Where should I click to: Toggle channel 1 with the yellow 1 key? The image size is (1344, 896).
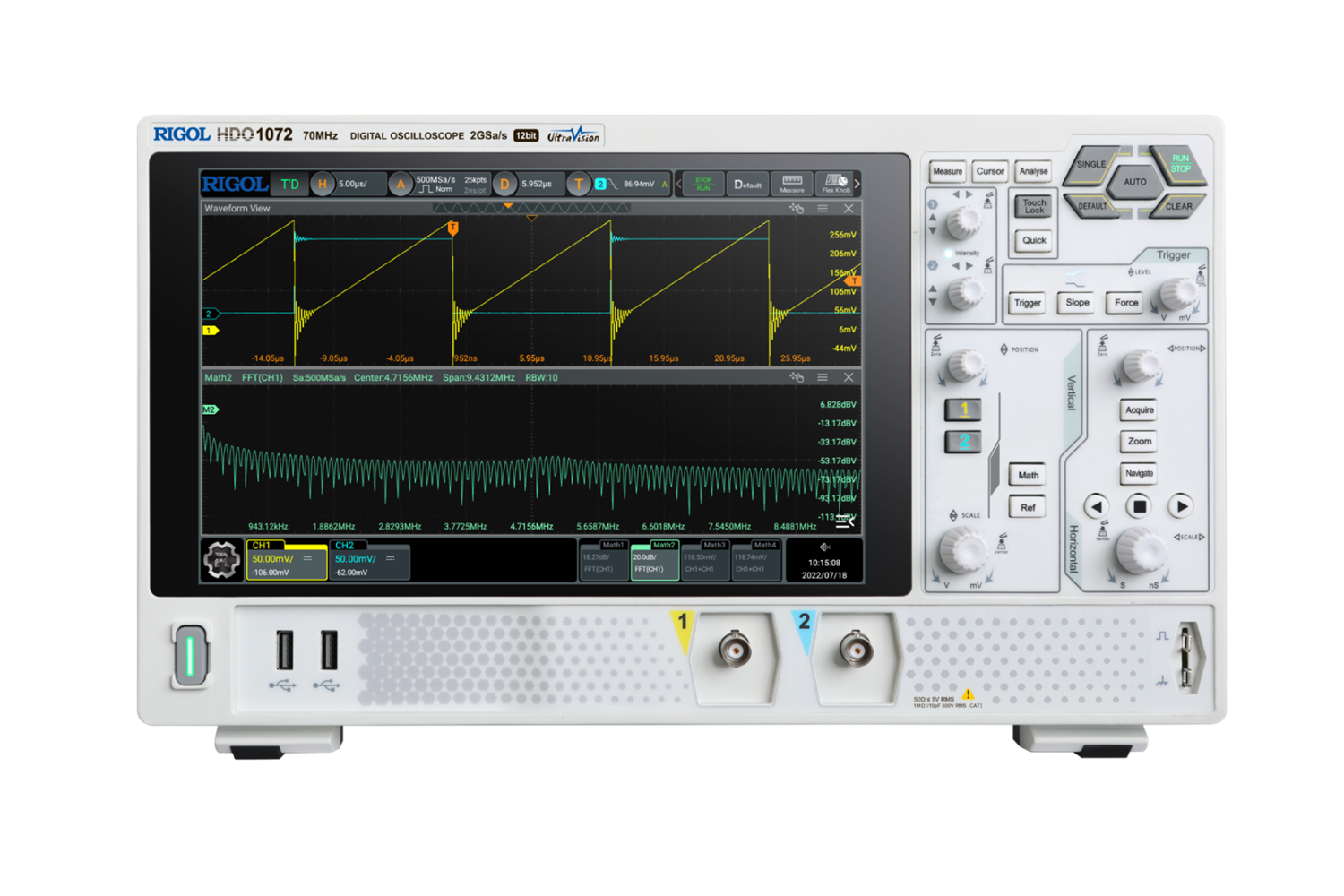click(963, 409)
